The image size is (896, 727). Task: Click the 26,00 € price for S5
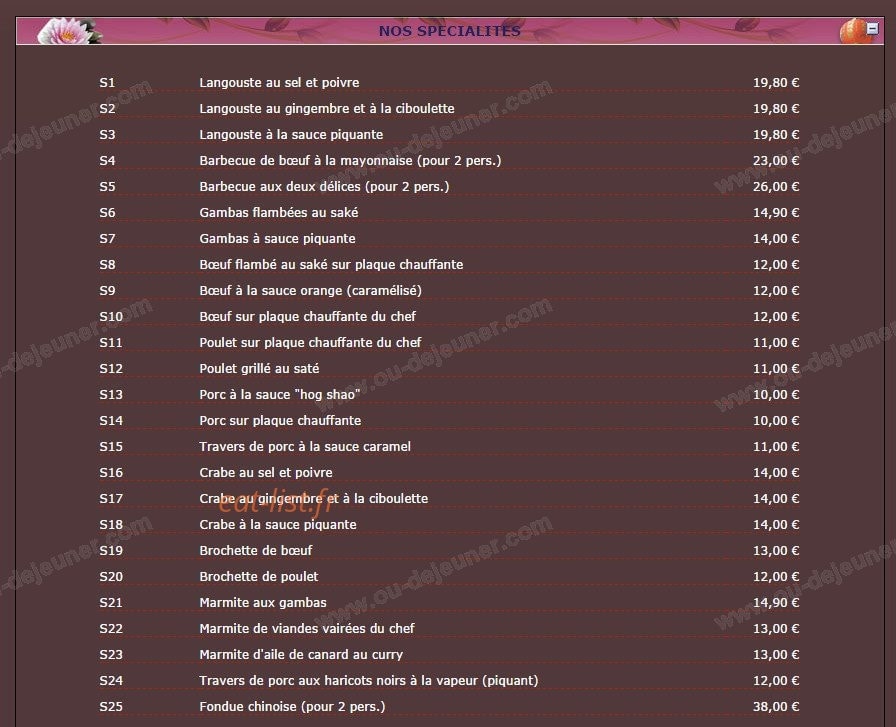tap(775, 186)
